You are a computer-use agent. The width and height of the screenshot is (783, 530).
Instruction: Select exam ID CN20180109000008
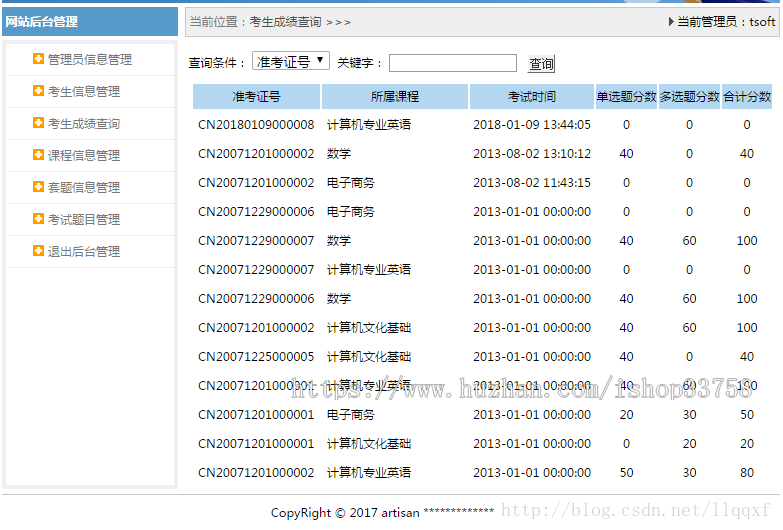[256, 124]
